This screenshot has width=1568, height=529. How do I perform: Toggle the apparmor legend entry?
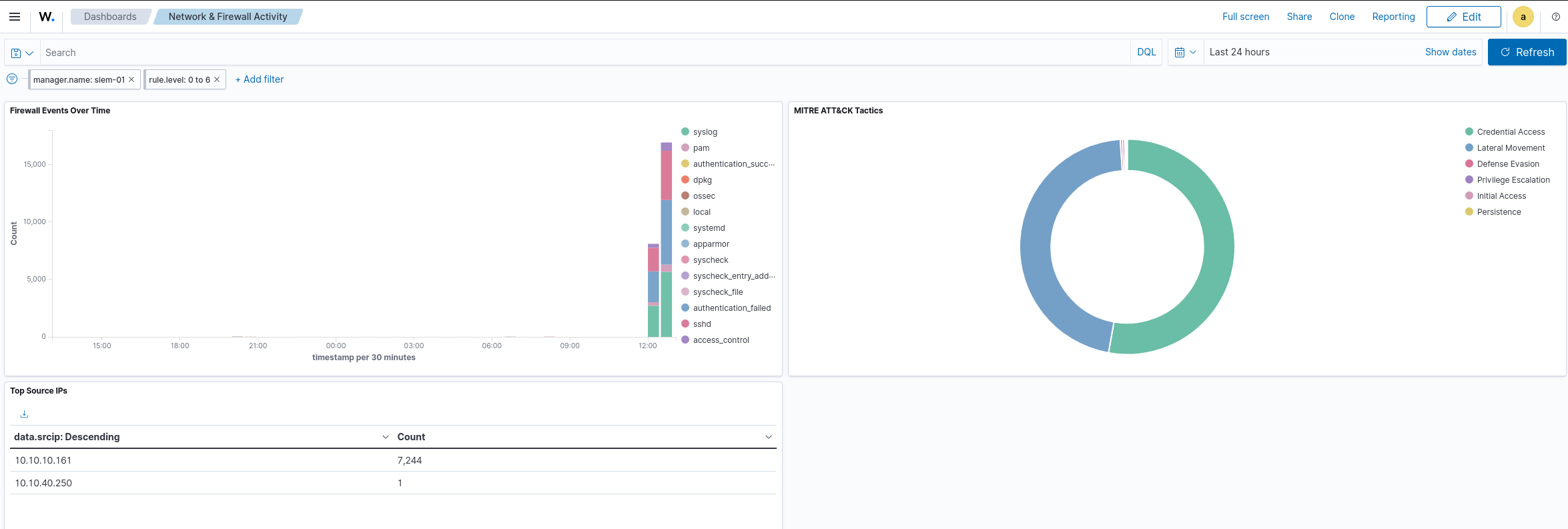coord(711,244)
